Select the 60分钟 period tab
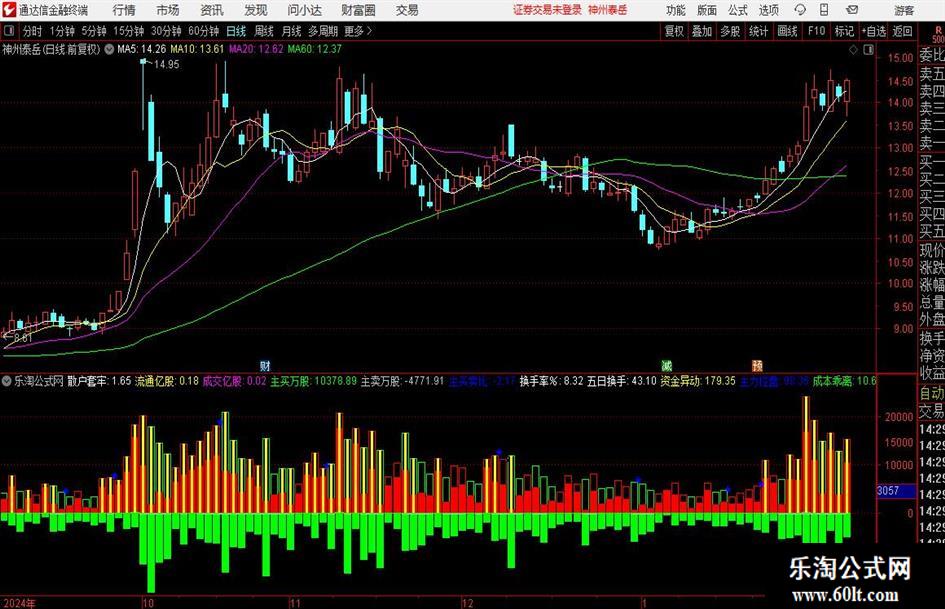 (x=204, y=31)
